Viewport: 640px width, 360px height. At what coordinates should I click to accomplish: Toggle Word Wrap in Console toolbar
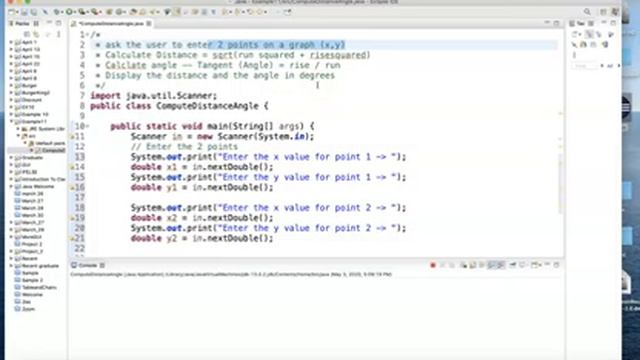pos(482,265)
